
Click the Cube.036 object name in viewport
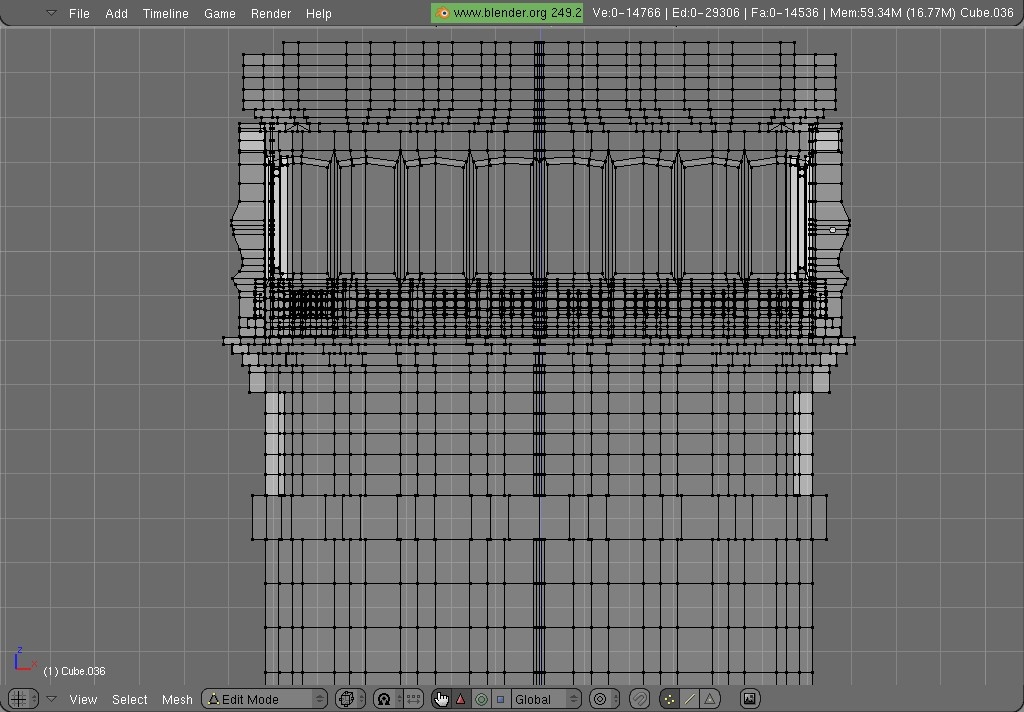point(74,672)
